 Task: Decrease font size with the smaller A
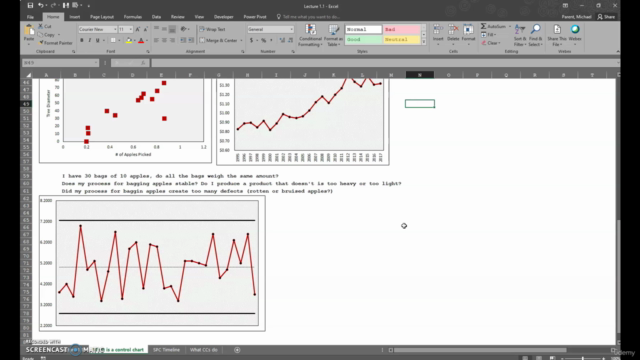tap(145, 29)
